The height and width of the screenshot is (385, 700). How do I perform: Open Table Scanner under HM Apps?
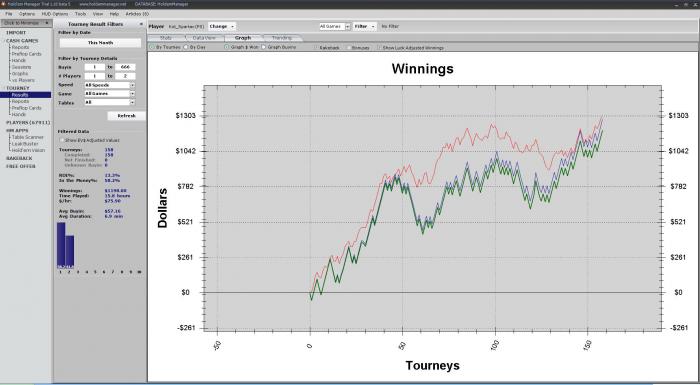click(27, 137)
